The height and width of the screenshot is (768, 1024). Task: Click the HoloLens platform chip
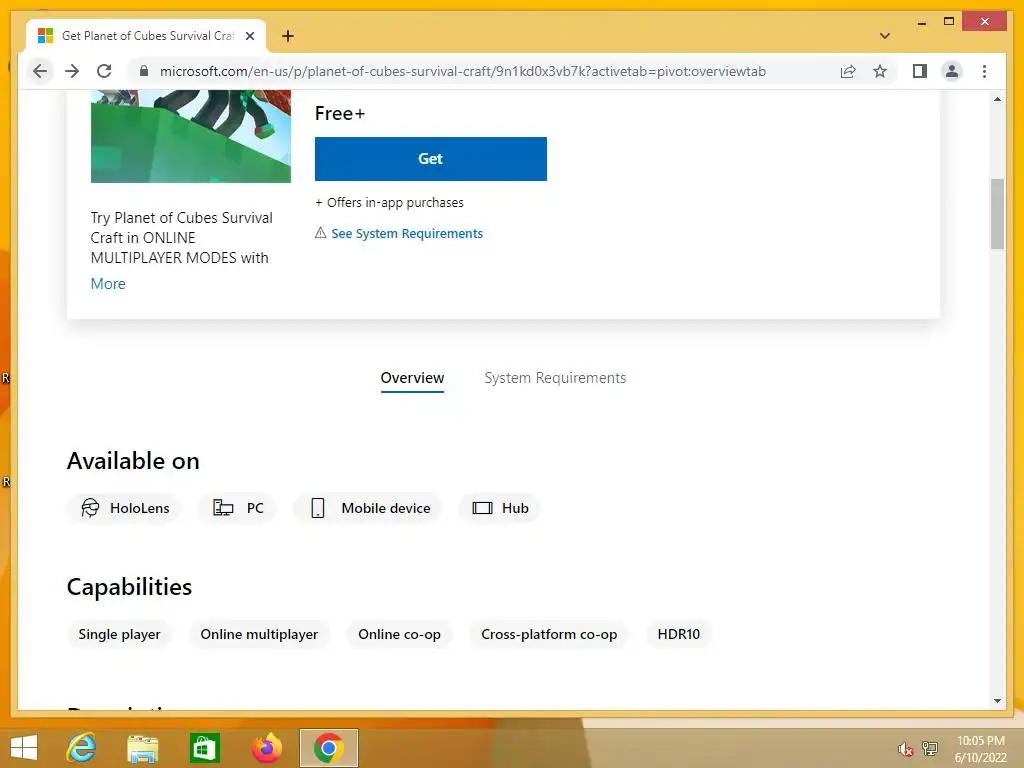tap(124, 508)
